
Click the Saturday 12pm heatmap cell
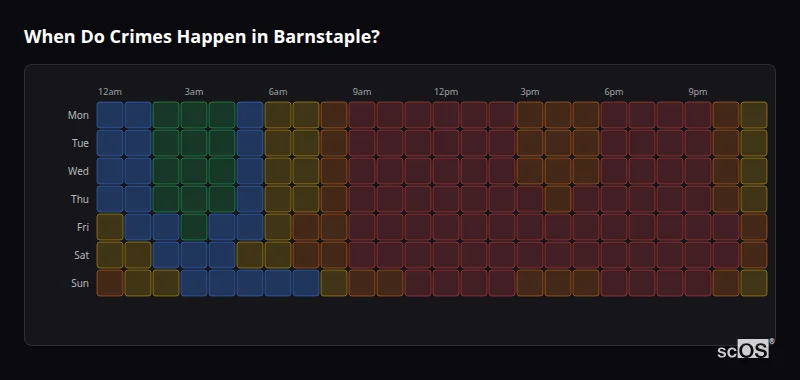click(x=446, y=255)
